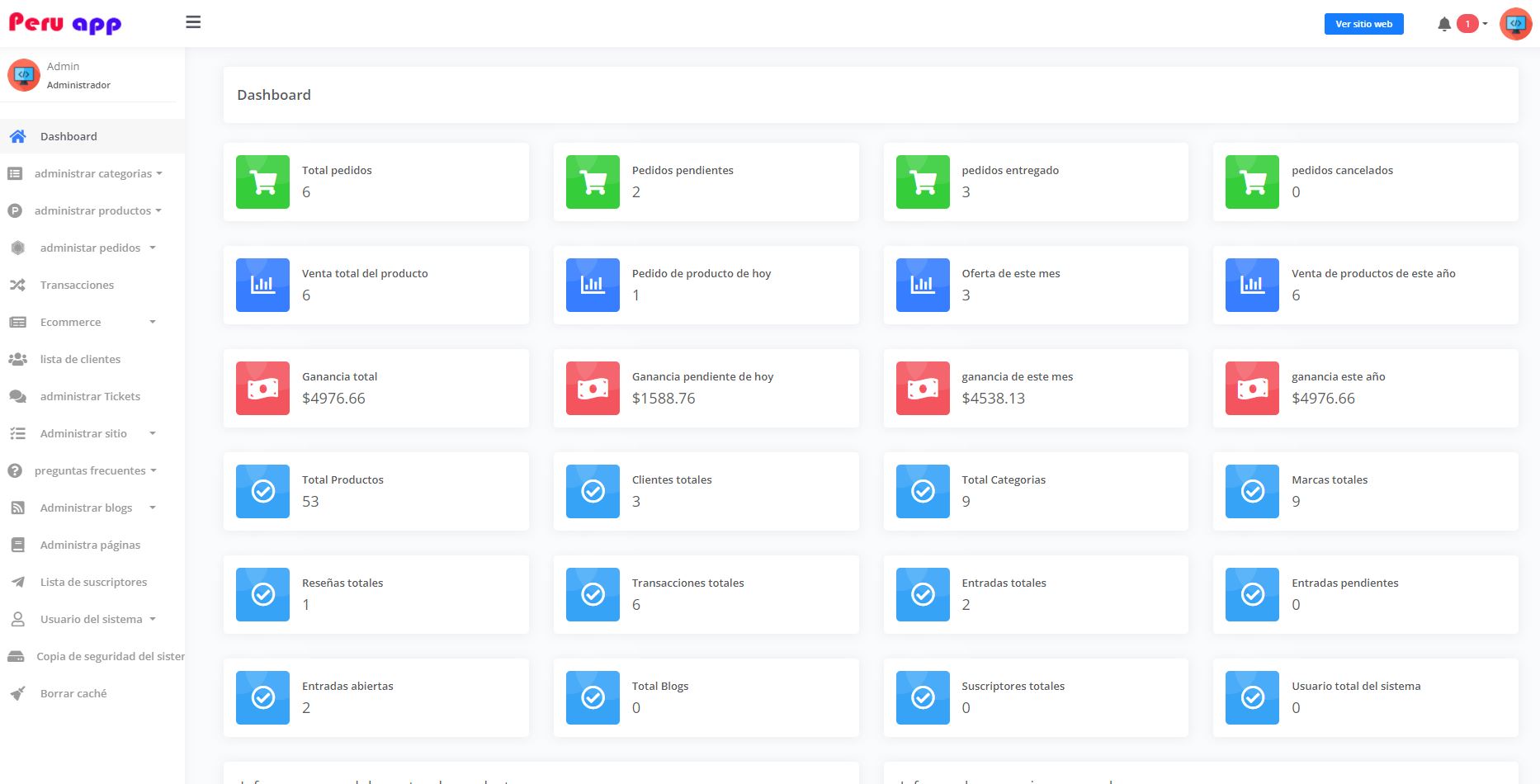Click the $1588.76 pending earnings value
The image size is (1540, 784).
(664, 399)
